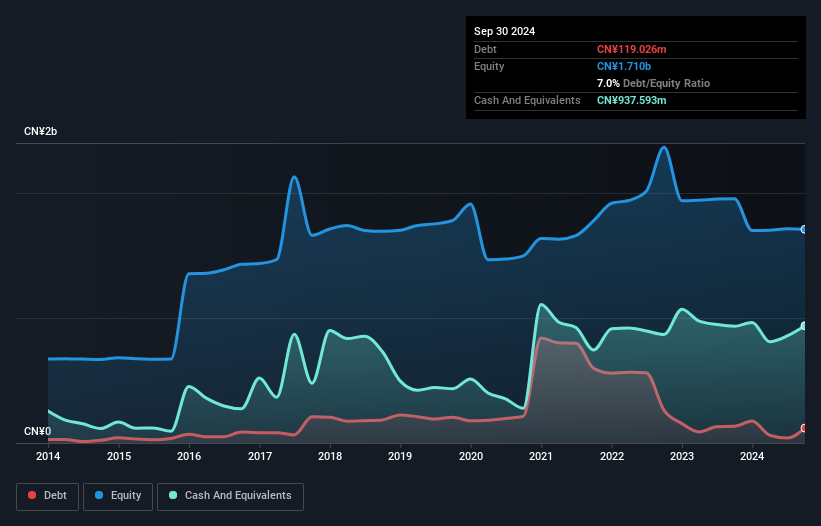Click the CN¥937.593m cash value
The height and width of the screenshot is (526, 821).
click(x=631, y=100)
